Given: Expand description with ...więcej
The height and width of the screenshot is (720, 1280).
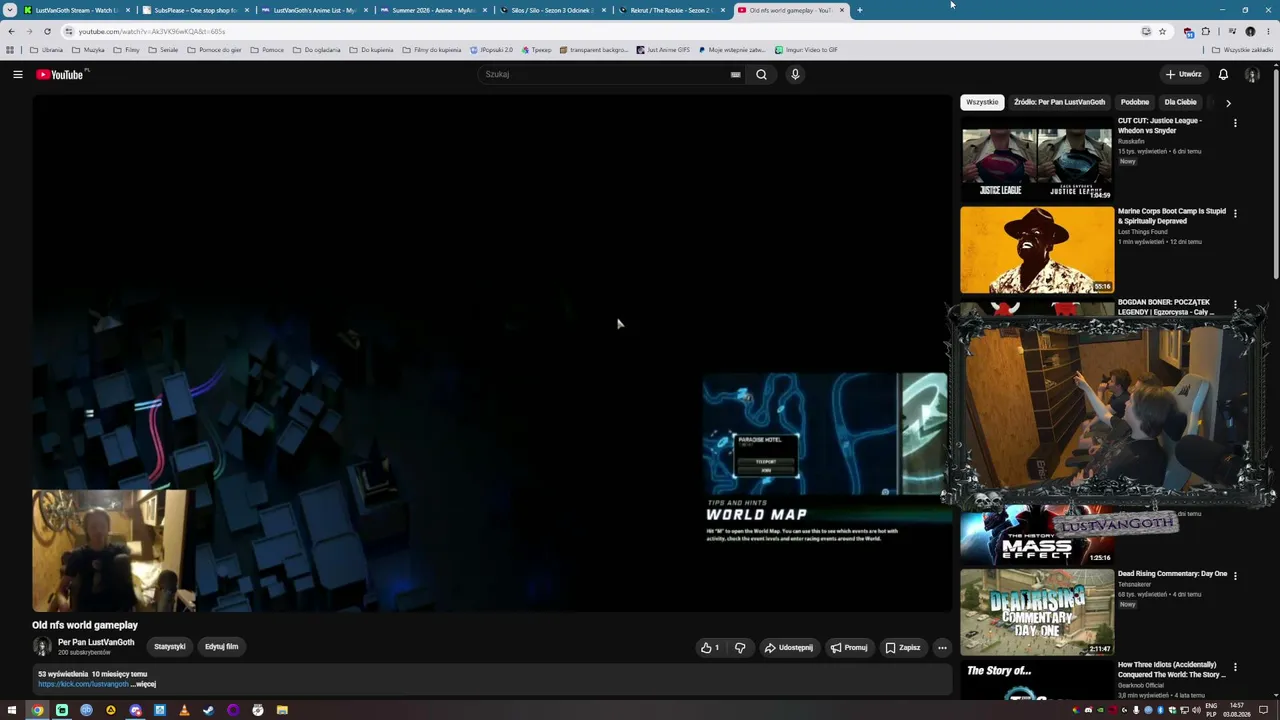Looking at the screenshot, I should pos(144,684).
